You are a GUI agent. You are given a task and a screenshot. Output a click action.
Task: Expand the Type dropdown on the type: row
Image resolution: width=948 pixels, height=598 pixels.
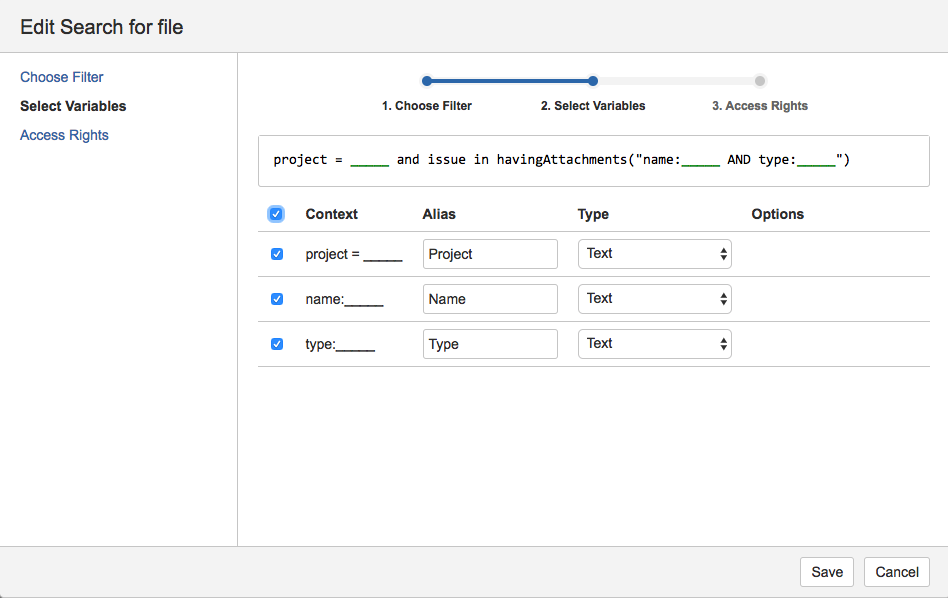click(x=655, y=343)
